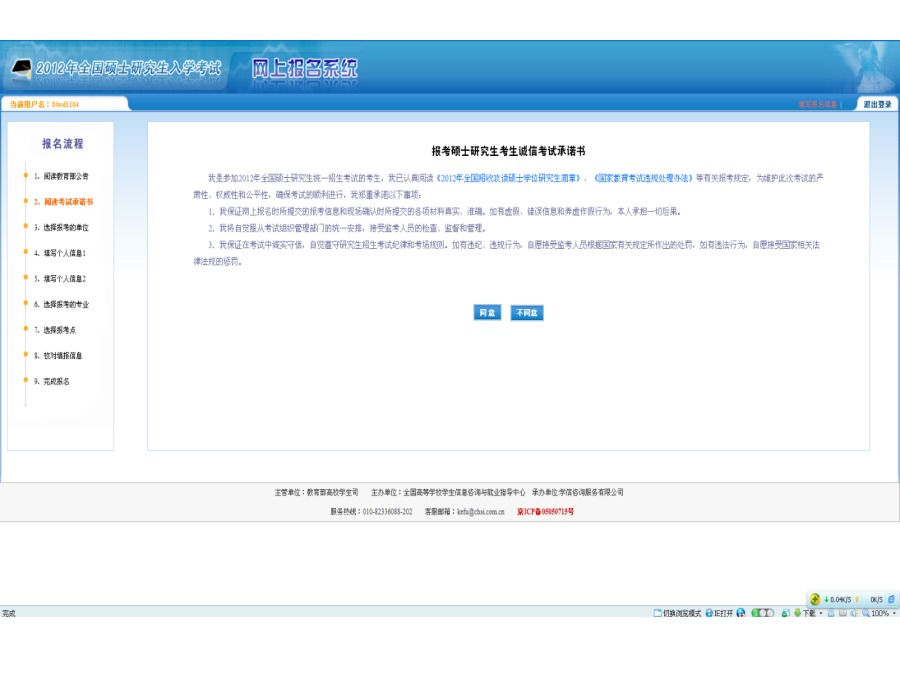Click the graduation cap logo icon
900x675 pixels.
(22, 68)
